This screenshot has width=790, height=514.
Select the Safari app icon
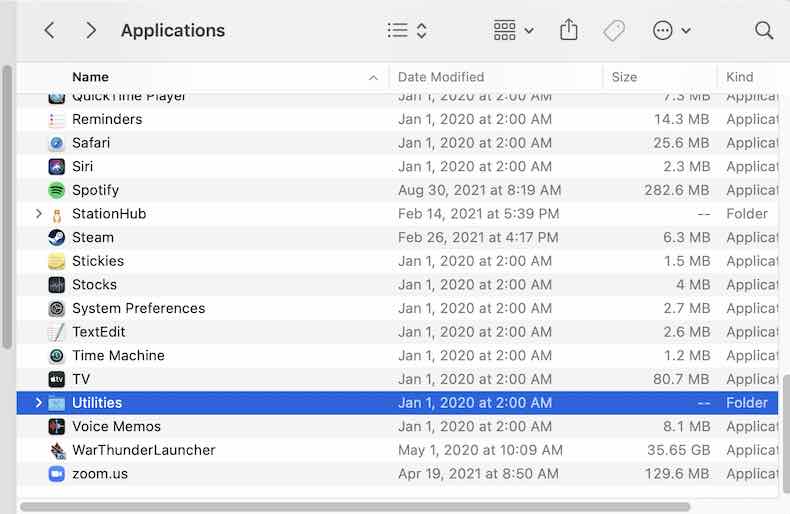click(56, 143)
